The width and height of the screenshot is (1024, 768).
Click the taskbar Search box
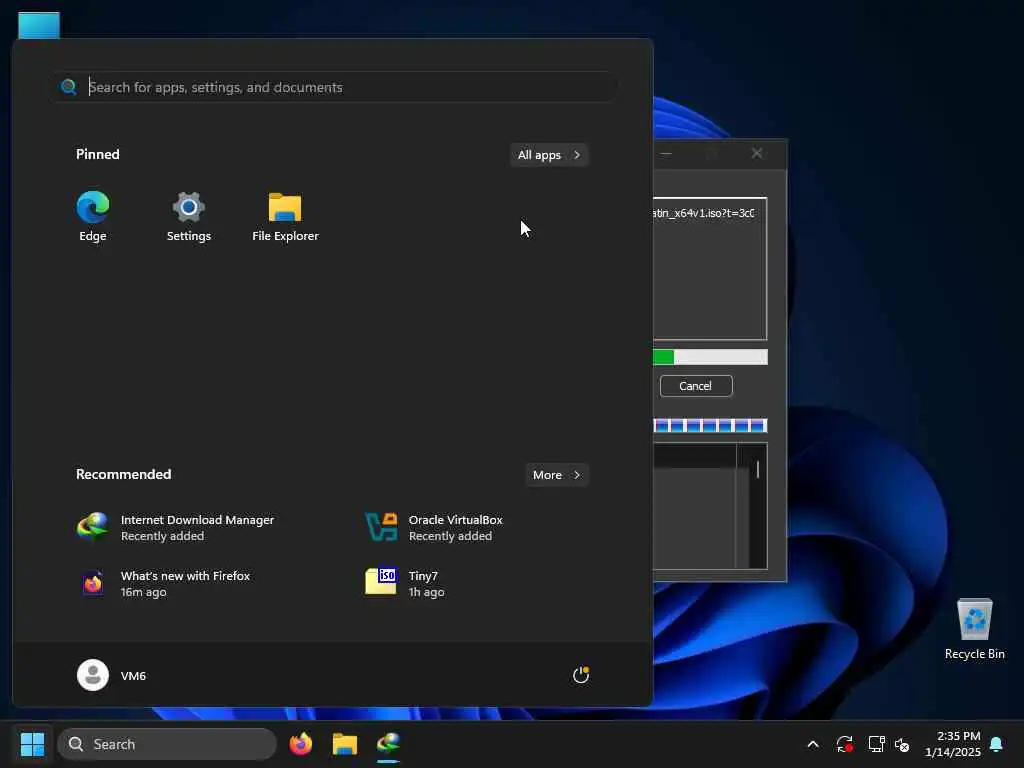coord(167,744)
